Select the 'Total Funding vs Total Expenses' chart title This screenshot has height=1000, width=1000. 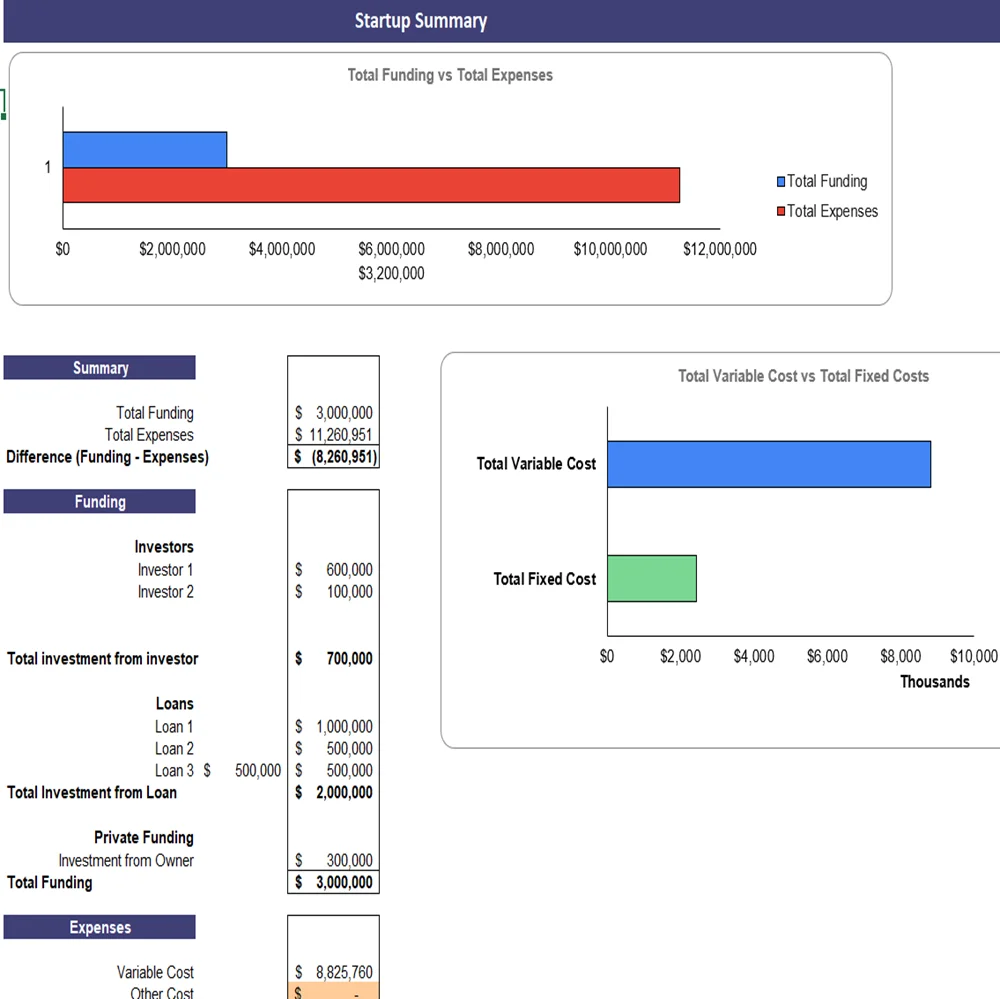(x=450, y=75)
